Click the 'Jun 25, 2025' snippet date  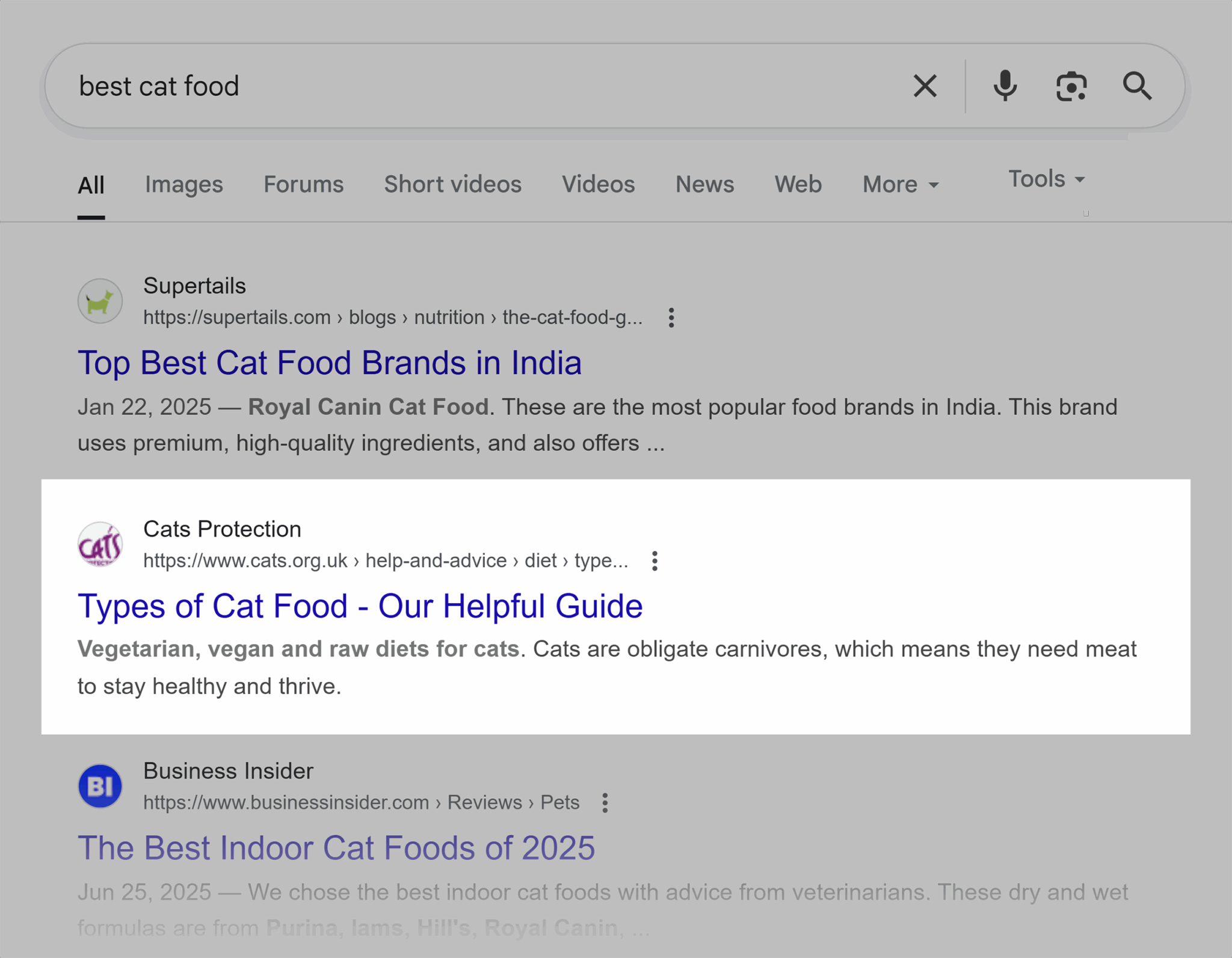pos(144,892)
